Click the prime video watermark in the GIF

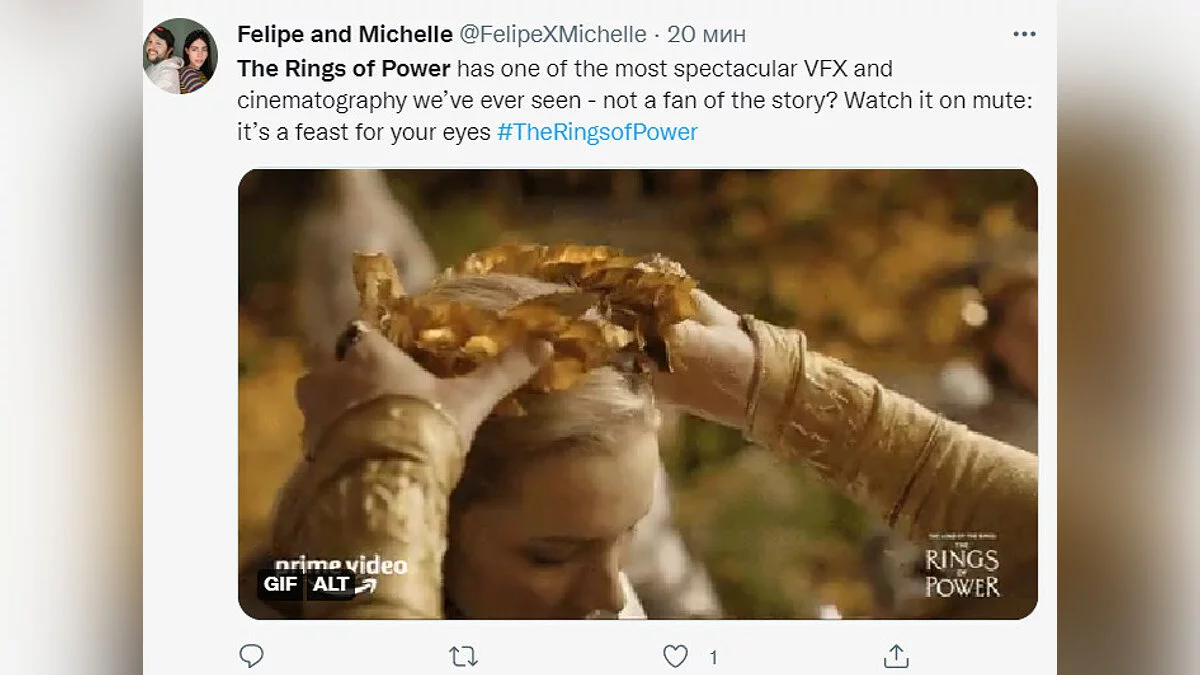tap(340, 565)
